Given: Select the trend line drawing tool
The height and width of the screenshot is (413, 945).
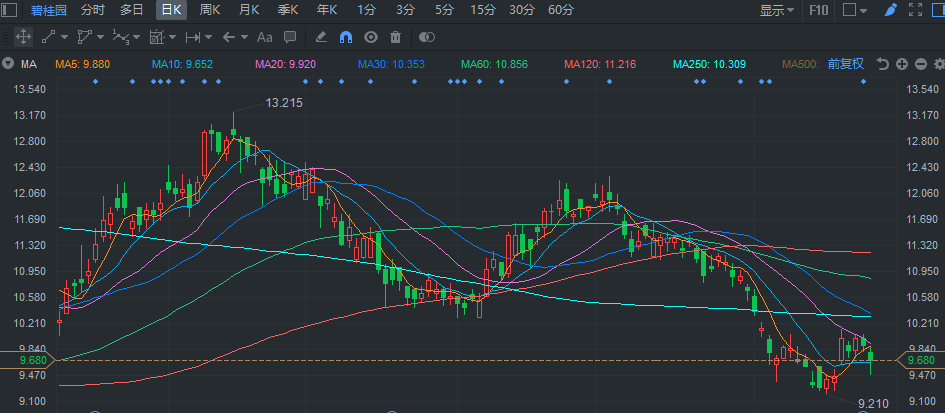Looking at the screenshot, I should [48, 37].
